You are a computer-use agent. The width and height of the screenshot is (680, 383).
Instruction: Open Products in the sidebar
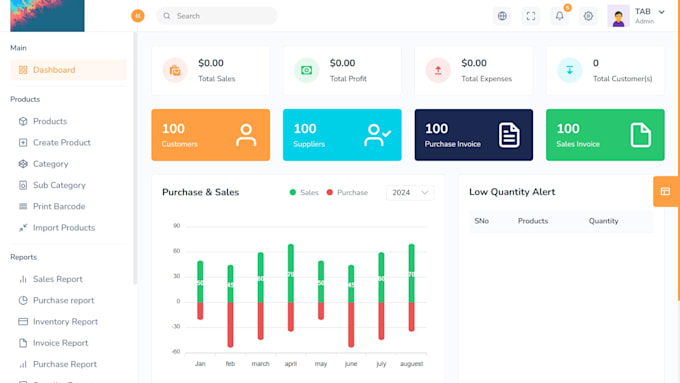tap(50, 121)
